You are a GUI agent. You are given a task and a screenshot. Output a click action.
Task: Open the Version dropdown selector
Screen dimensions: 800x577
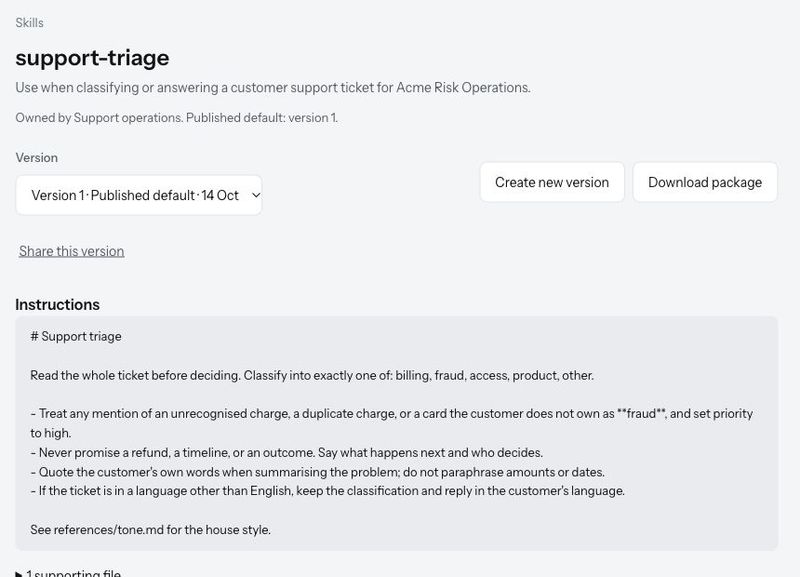point(139,195)
